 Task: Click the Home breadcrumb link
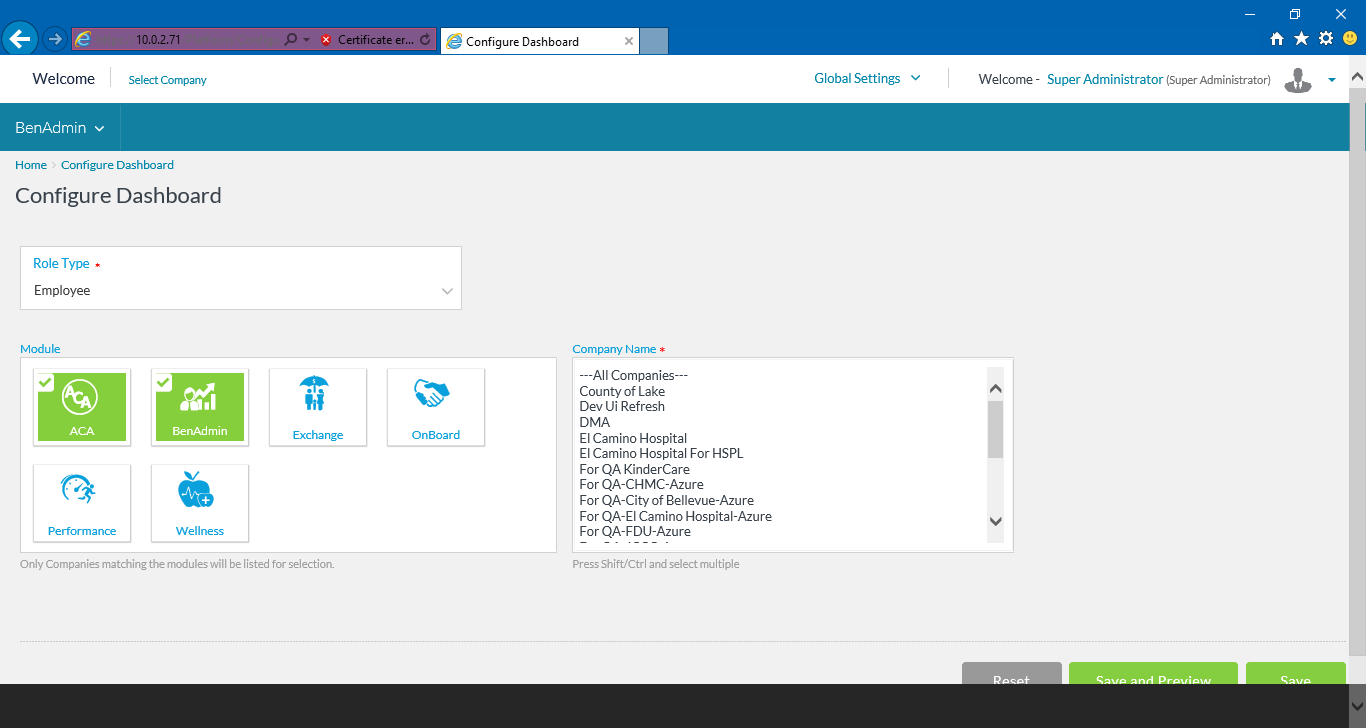pyautogui.click(x=31, y=165)
